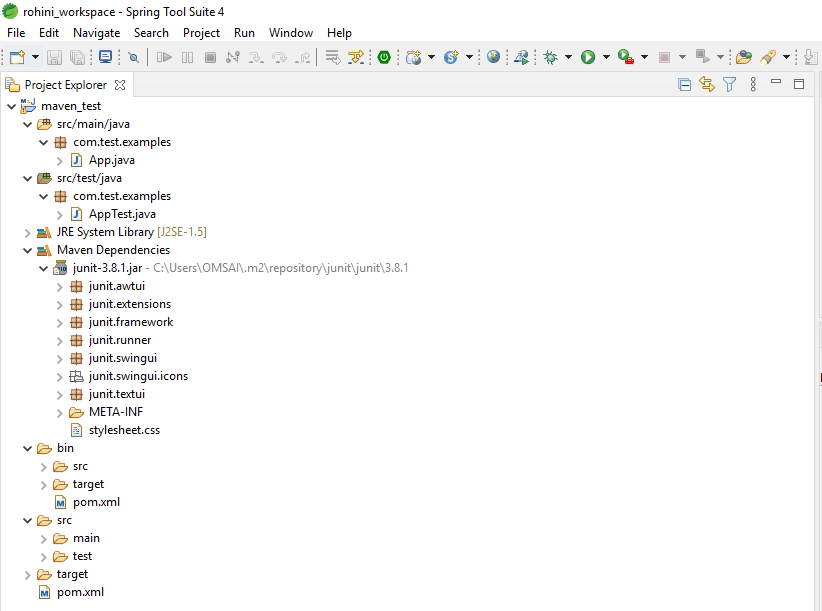The image size is (822, 611).
Task: Open the File menu
Action: click(x=16, y=32)
